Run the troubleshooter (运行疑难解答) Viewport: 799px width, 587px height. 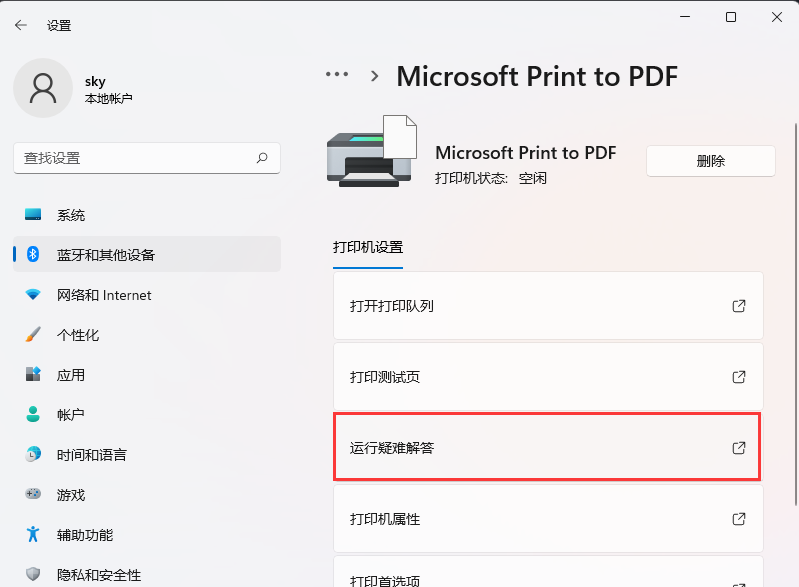(547, 448)
